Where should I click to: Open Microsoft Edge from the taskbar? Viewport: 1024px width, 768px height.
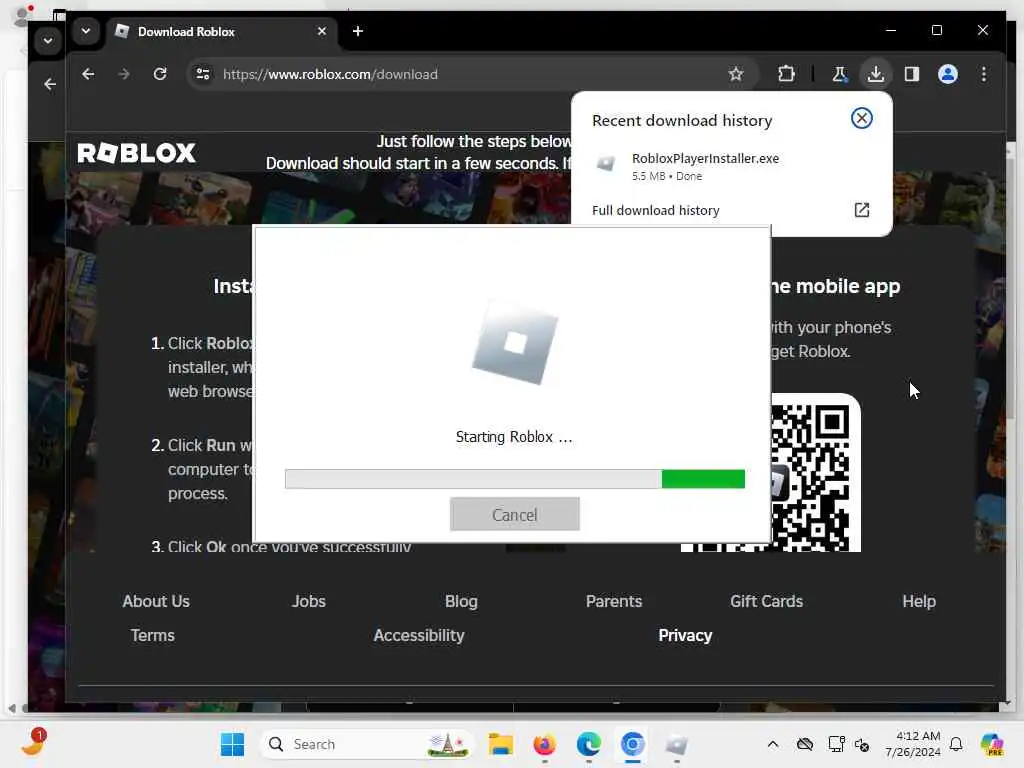pyautogui.click(x=588, y=744)
